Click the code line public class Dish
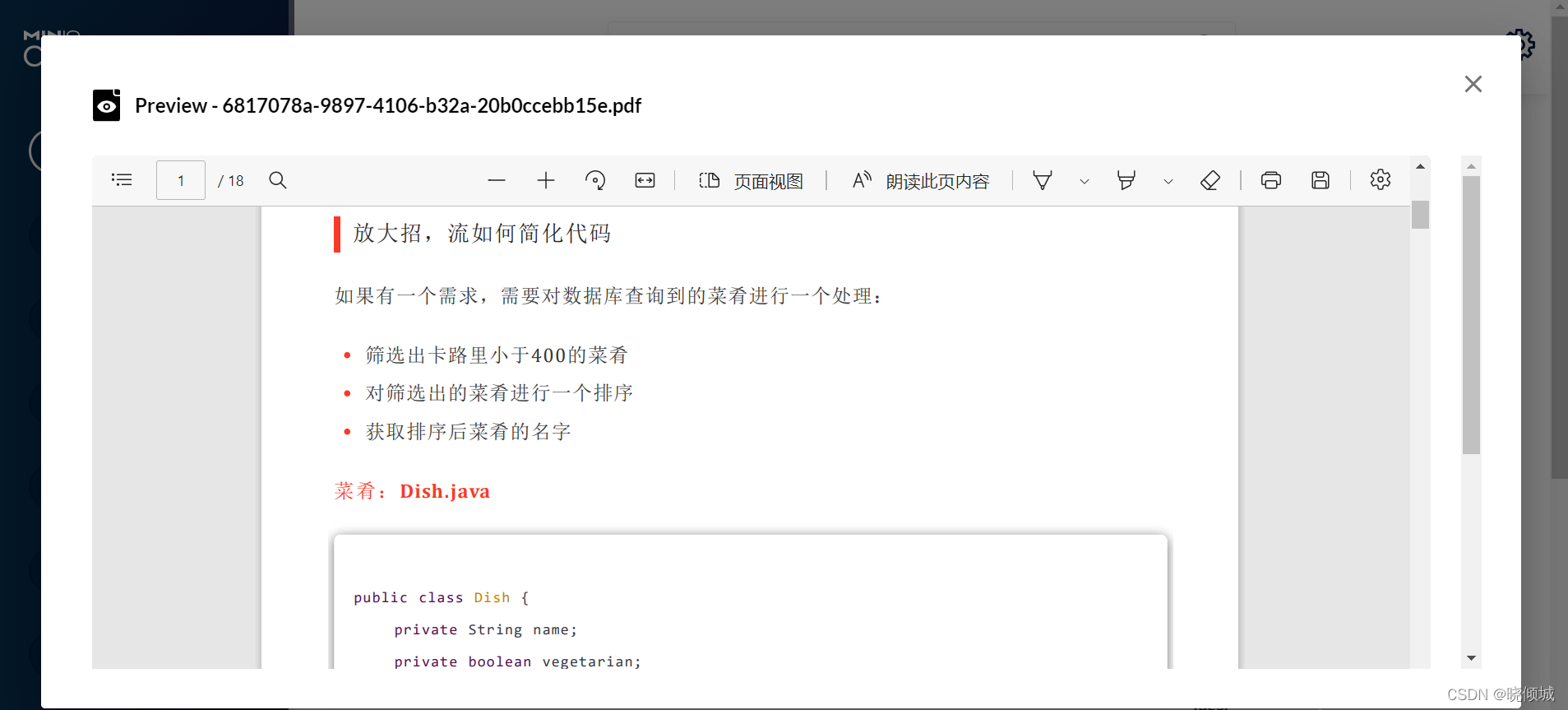1568x710 pixels. click(x=442, y=597)
